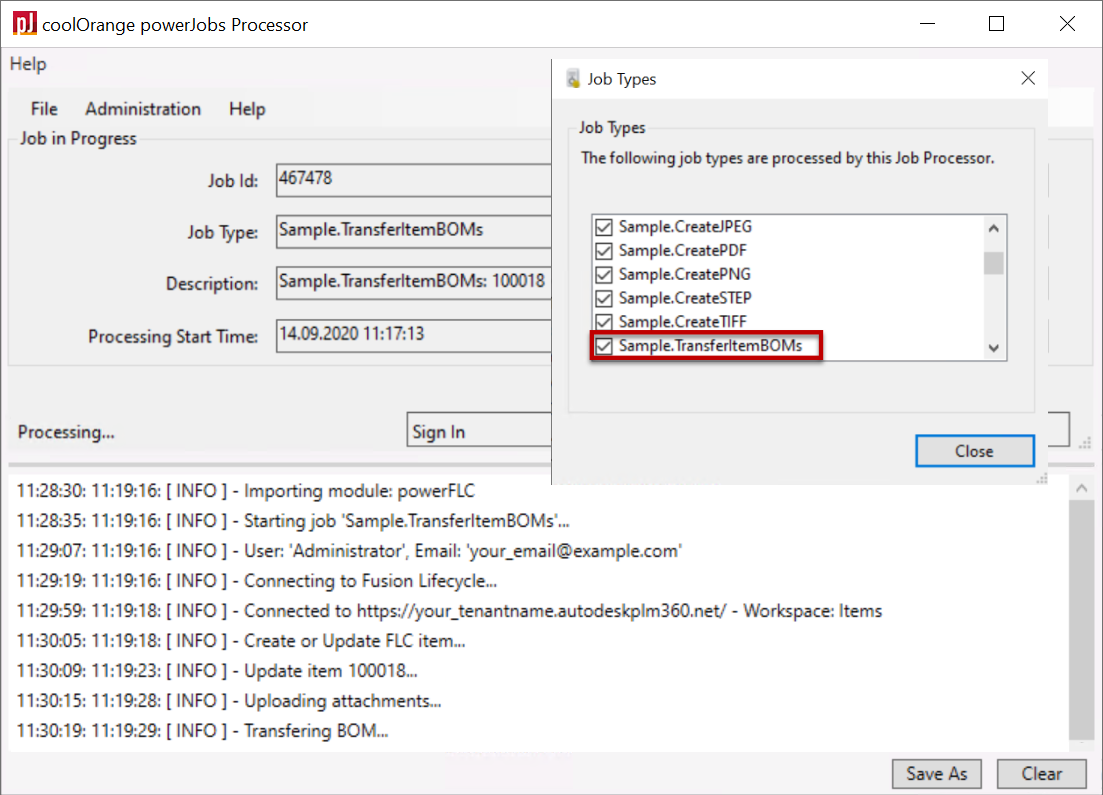Disable the Sample.TransferItemBOMs job type
The width and height of the screenshot is (1103, 795).
[603, 346]
